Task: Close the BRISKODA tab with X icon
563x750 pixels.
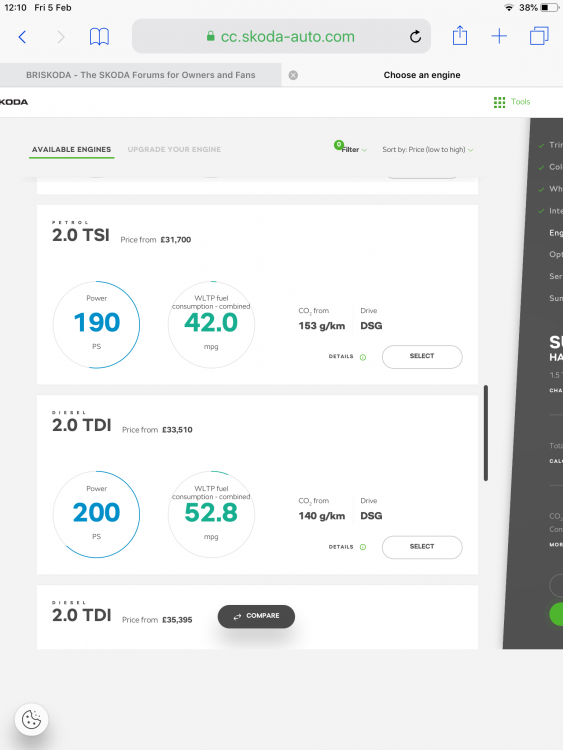Action: tap(293, 75)
